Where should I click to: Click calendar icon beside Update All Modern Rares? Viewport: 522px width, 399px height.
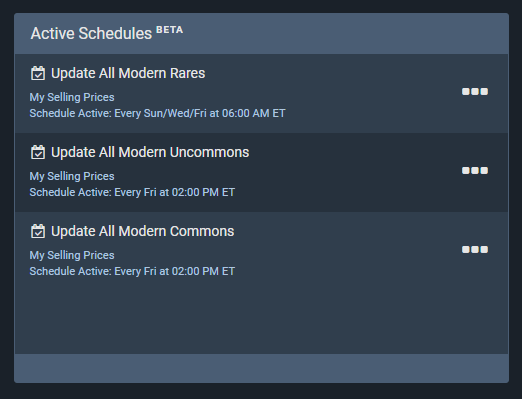coord(38,73)
